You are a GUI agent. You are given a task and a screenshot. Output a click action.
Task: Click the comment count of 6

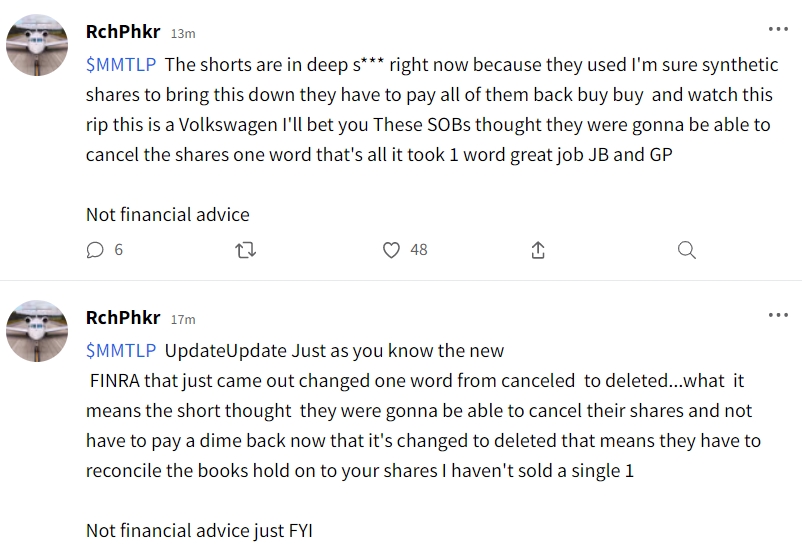(x=118, y=250)
